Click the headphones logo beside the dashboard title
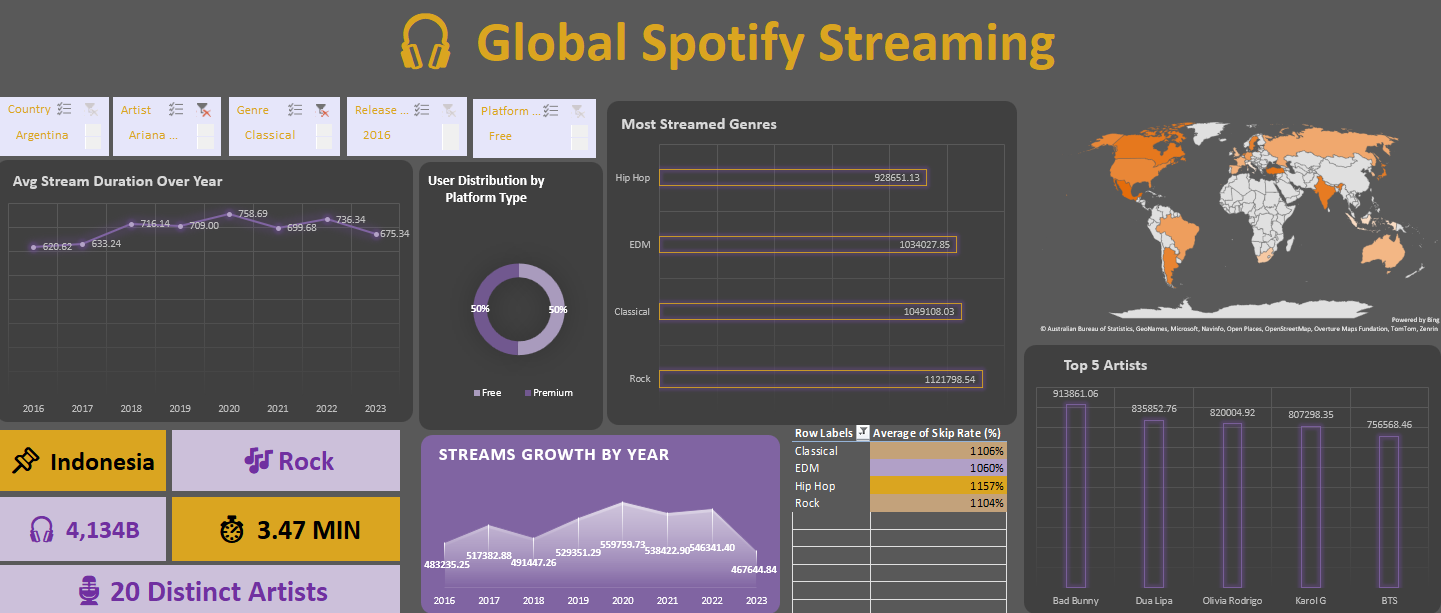 [426, 42]
